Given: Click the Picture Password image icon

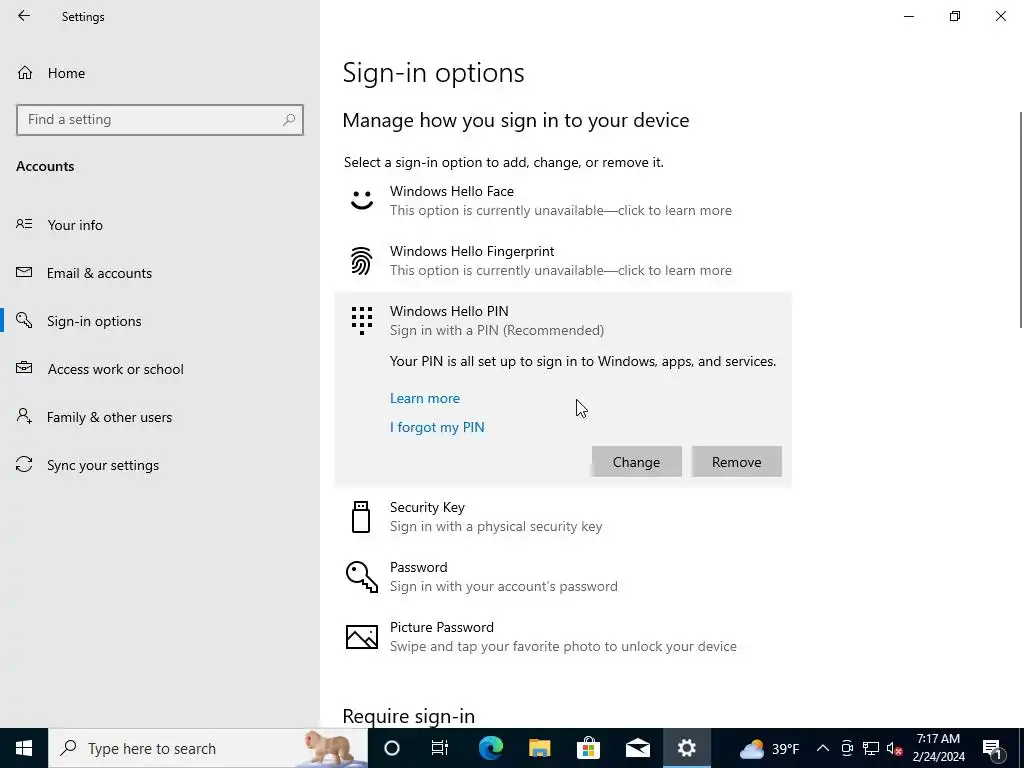Looking at the screenshot, I should click(362, 637).
